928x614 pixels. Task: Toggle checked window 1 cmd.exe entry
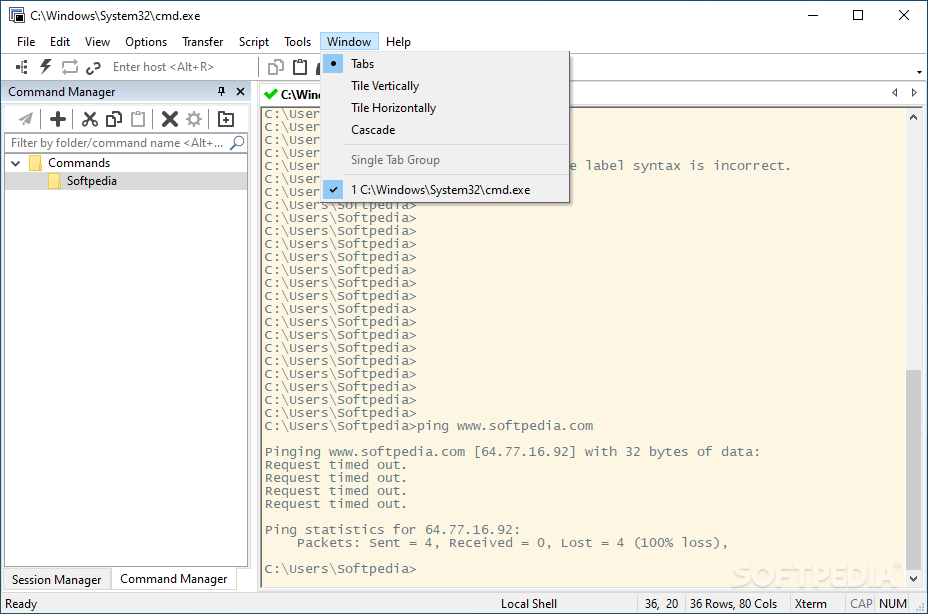[x=445, y=189]
